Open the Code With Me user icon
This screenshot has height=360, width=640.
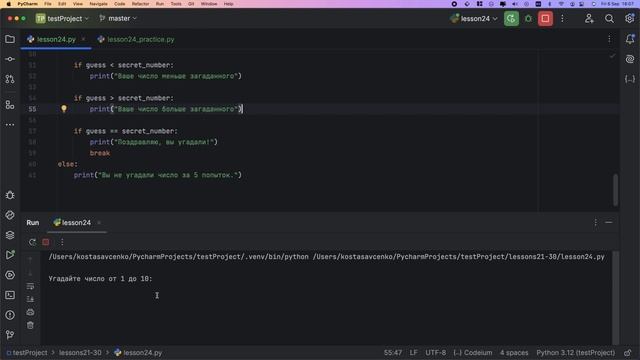click(x=589, y=19)
